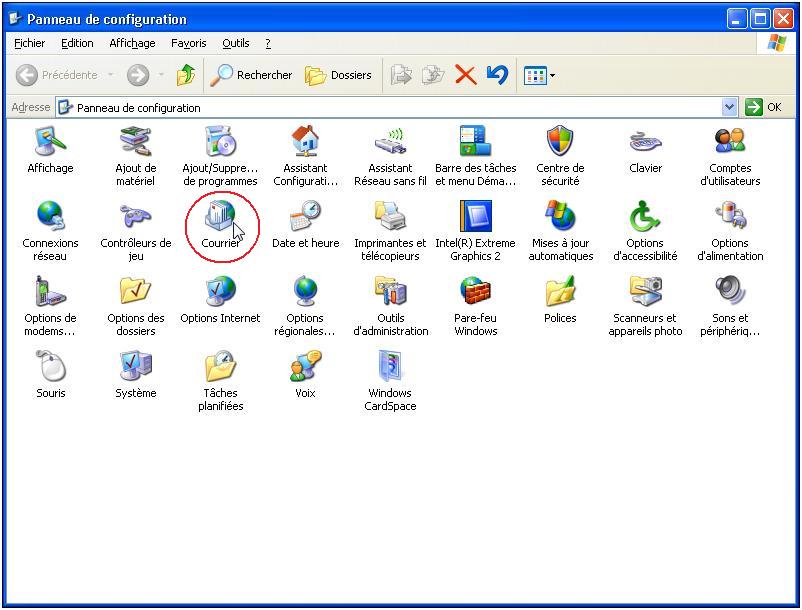Select Windows CardSpace icon
Image resolution: width=802 pixels, height=610 pixels.
click(390, 365)
